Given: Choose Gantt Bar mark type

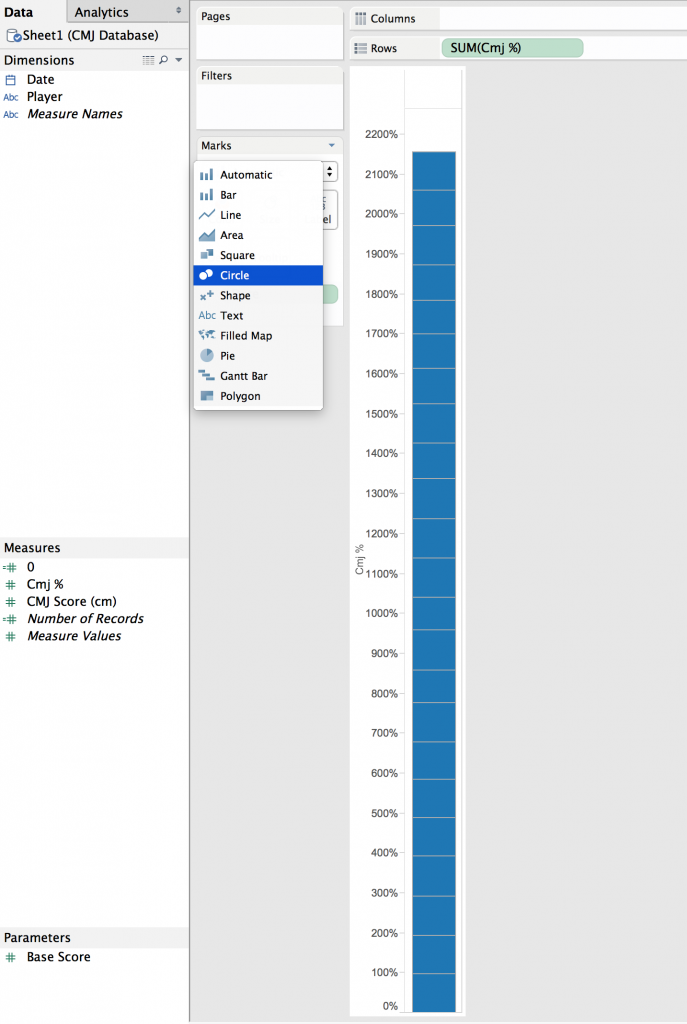Looking at the screenshot, I should (x=258, y=376).
